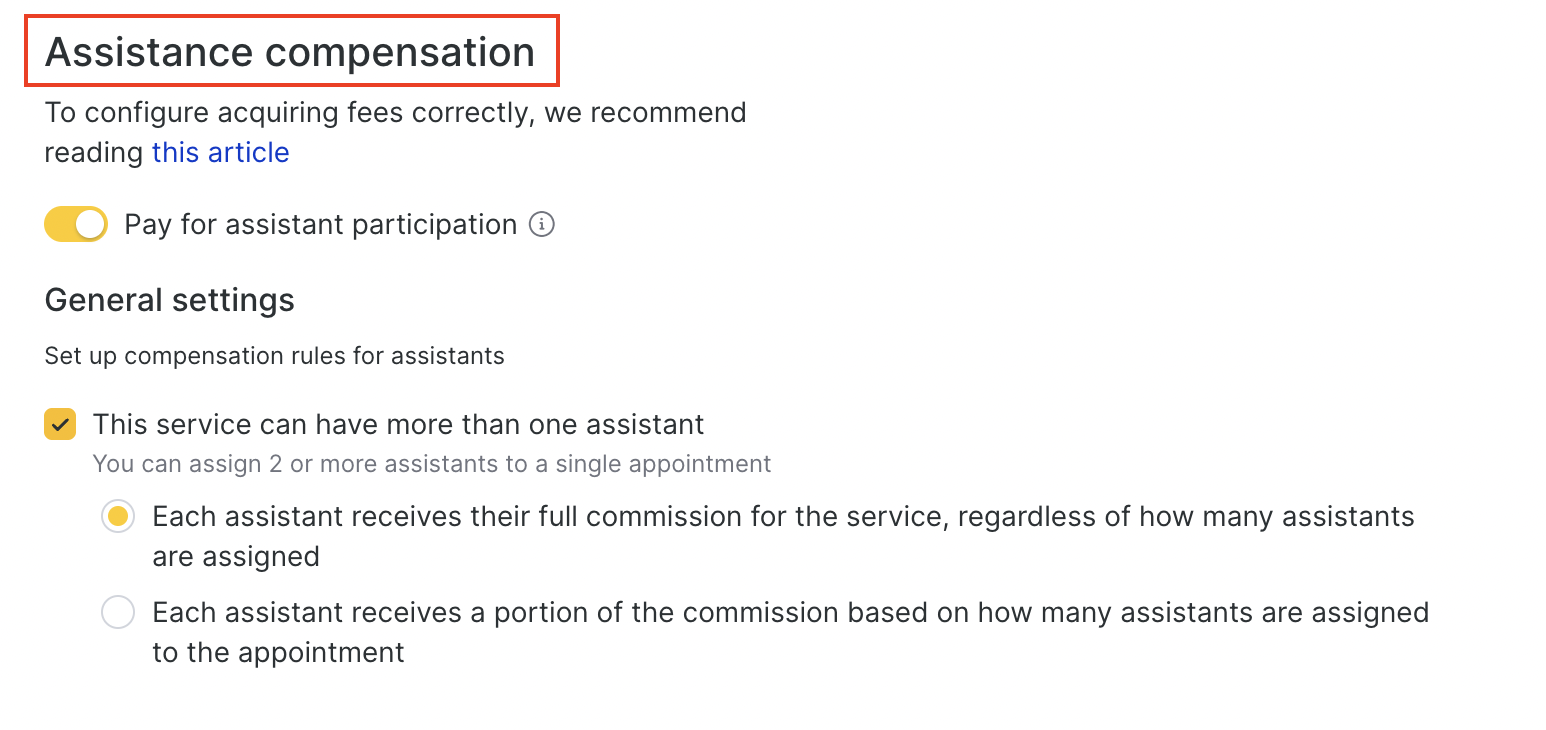
Task: Click 'This service can have more than one assistant' label
Action: (398, 424)
